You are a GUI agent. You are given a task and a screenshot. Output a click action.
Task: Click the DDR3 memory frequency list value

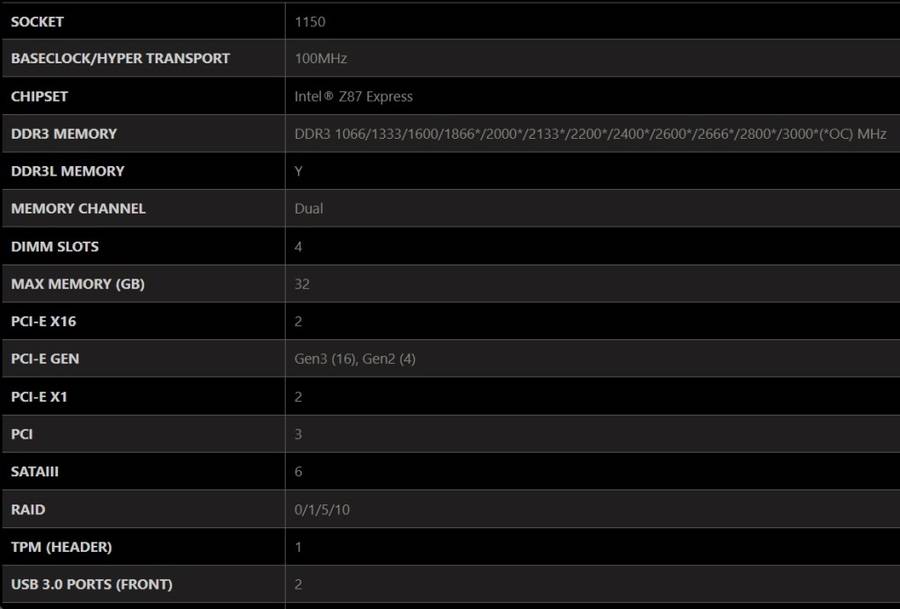point(590,133)
